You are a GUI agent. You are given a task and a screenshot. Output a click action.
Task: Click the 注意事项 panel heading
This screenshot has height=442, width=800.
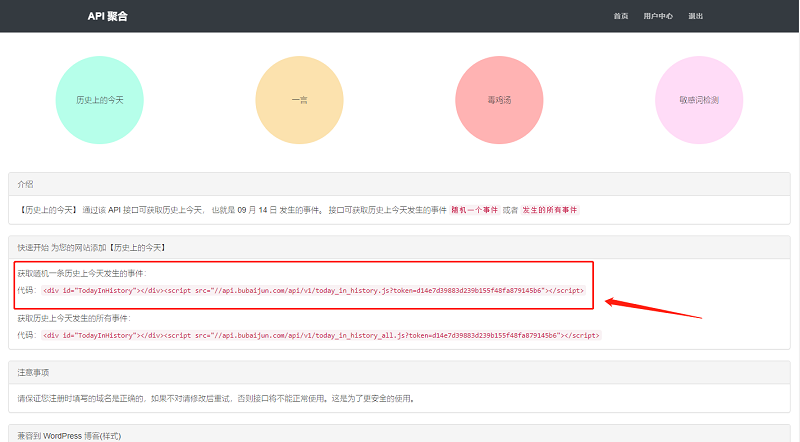pos(399,373)
